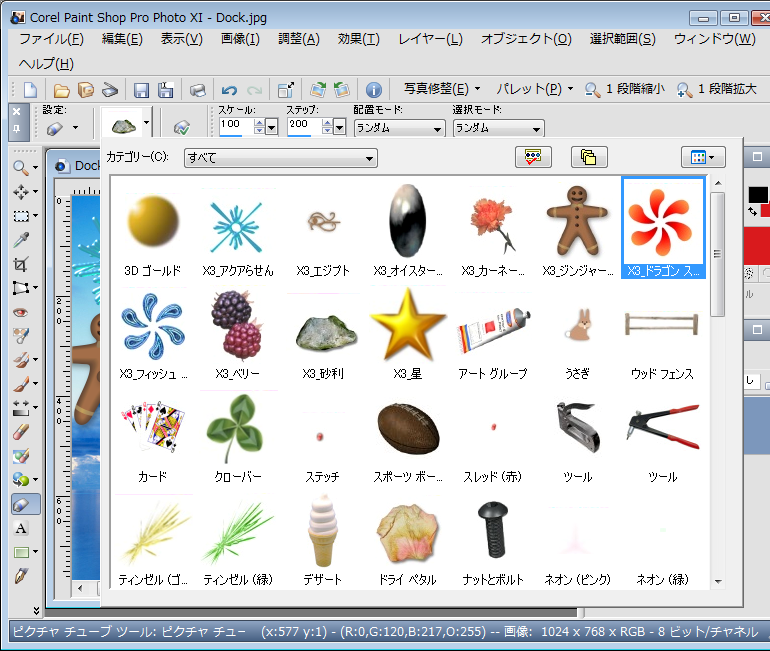
Task: Select the Eraser tool in toolbox
Action: (x=21, y=432)
